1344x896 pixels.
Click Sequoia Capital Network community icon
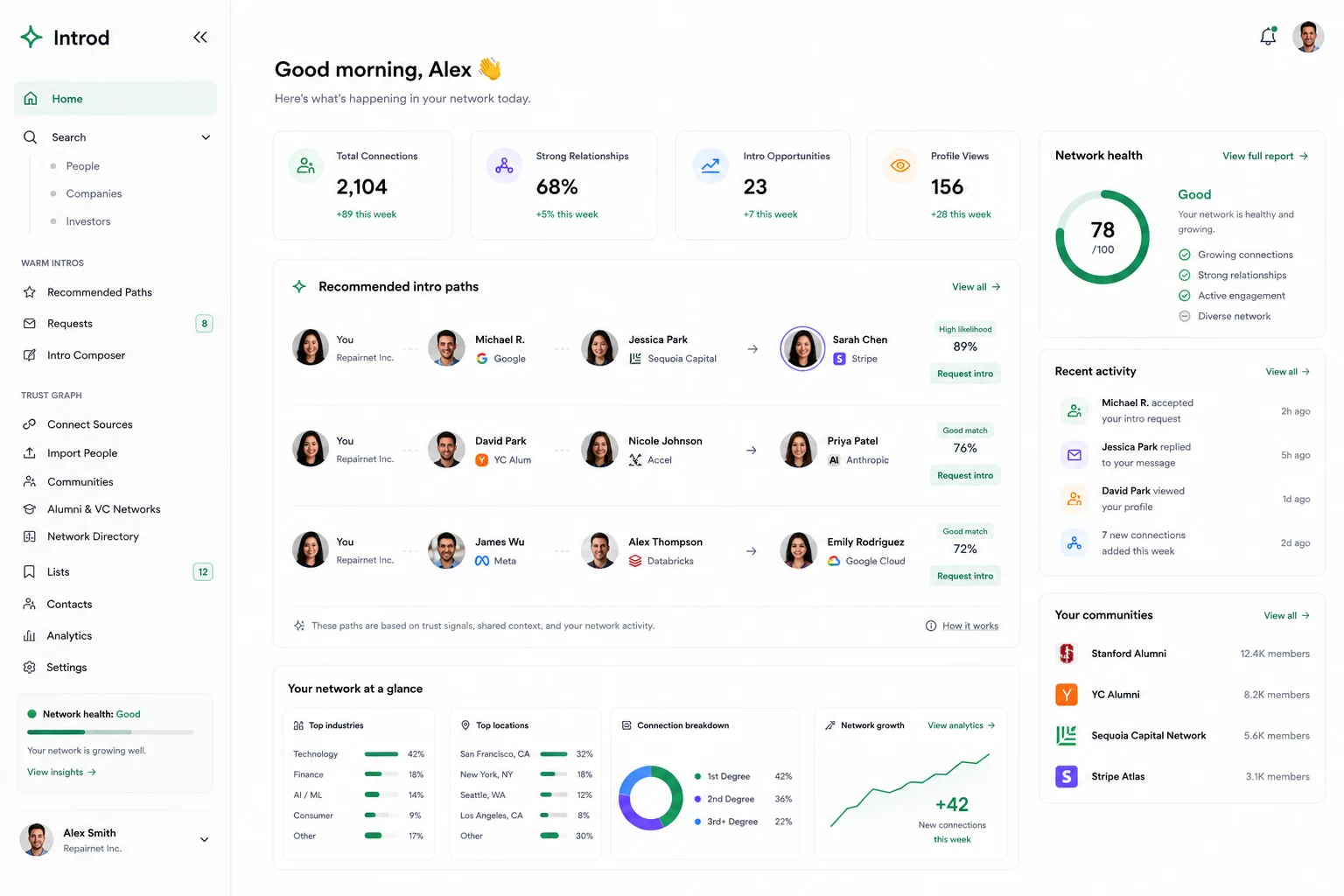[x=1067, y=736]
